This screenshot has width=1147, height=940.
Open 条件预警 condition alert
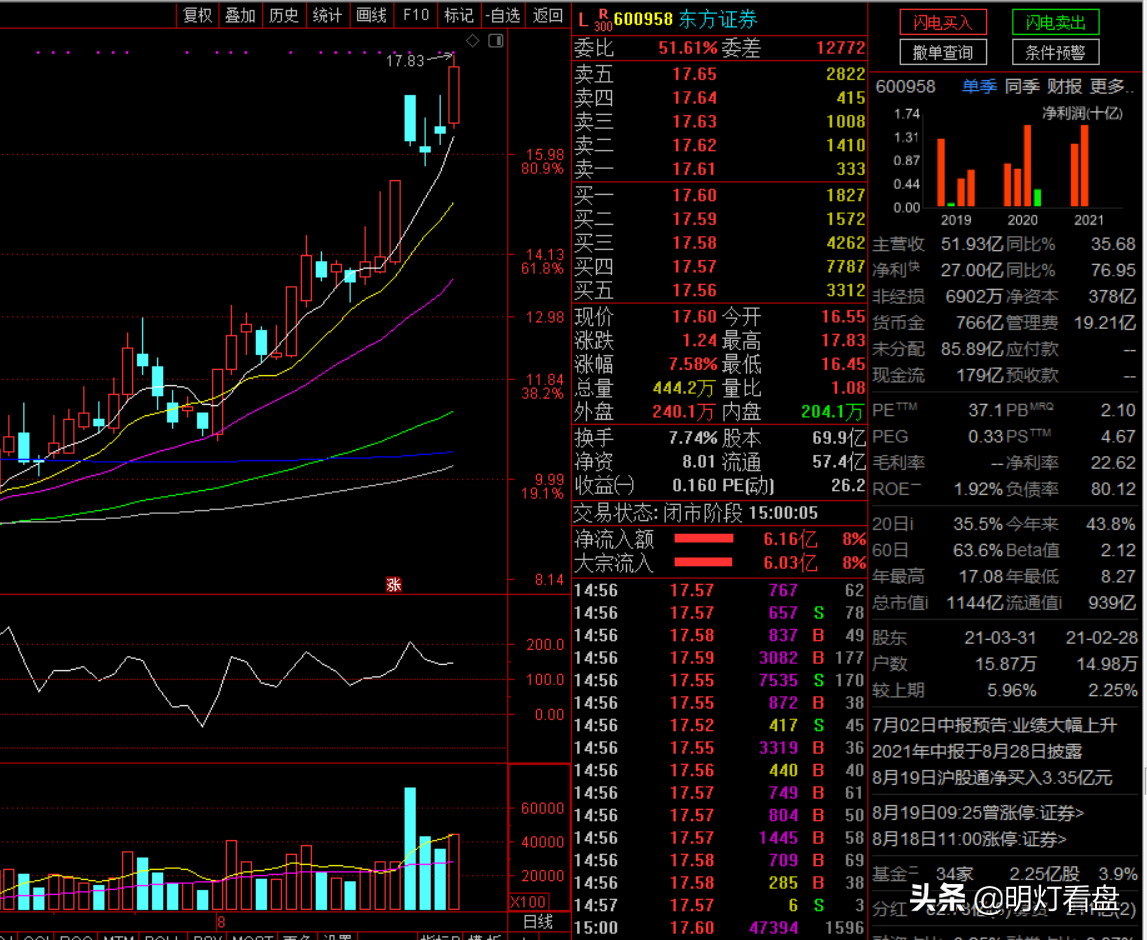1056,53
